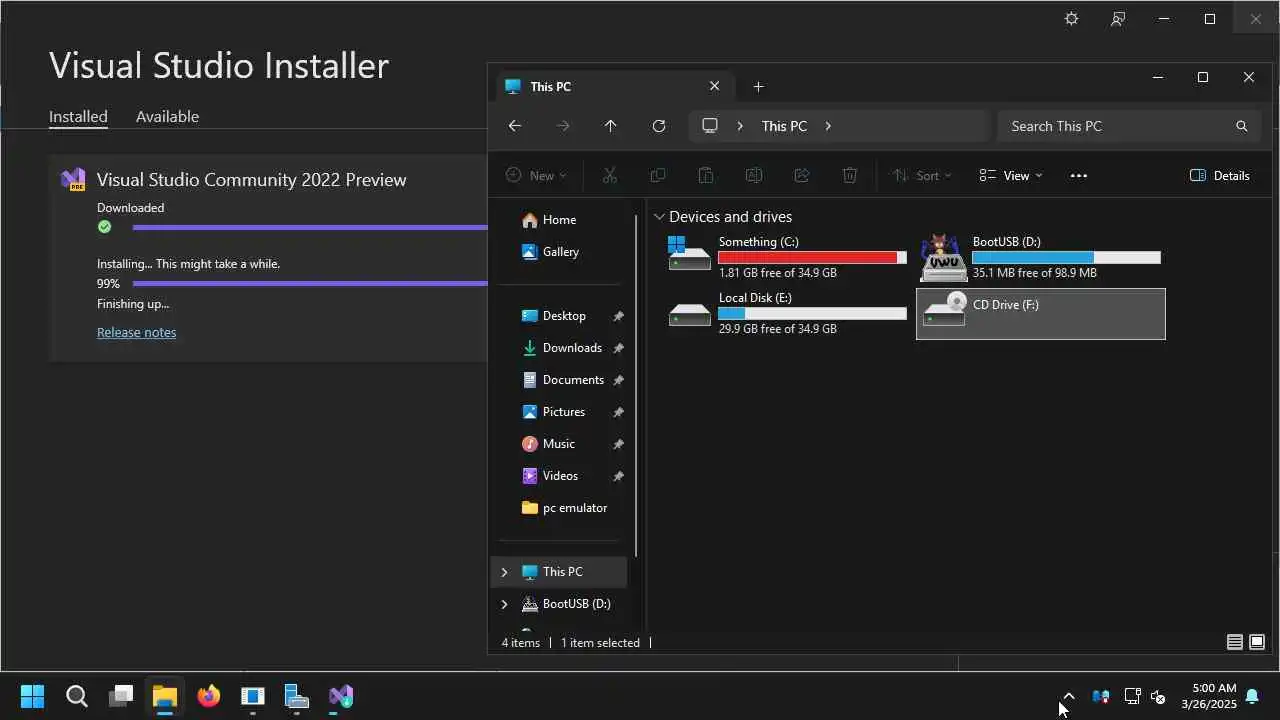Open Gallery in navigation pane

(561, 252)
